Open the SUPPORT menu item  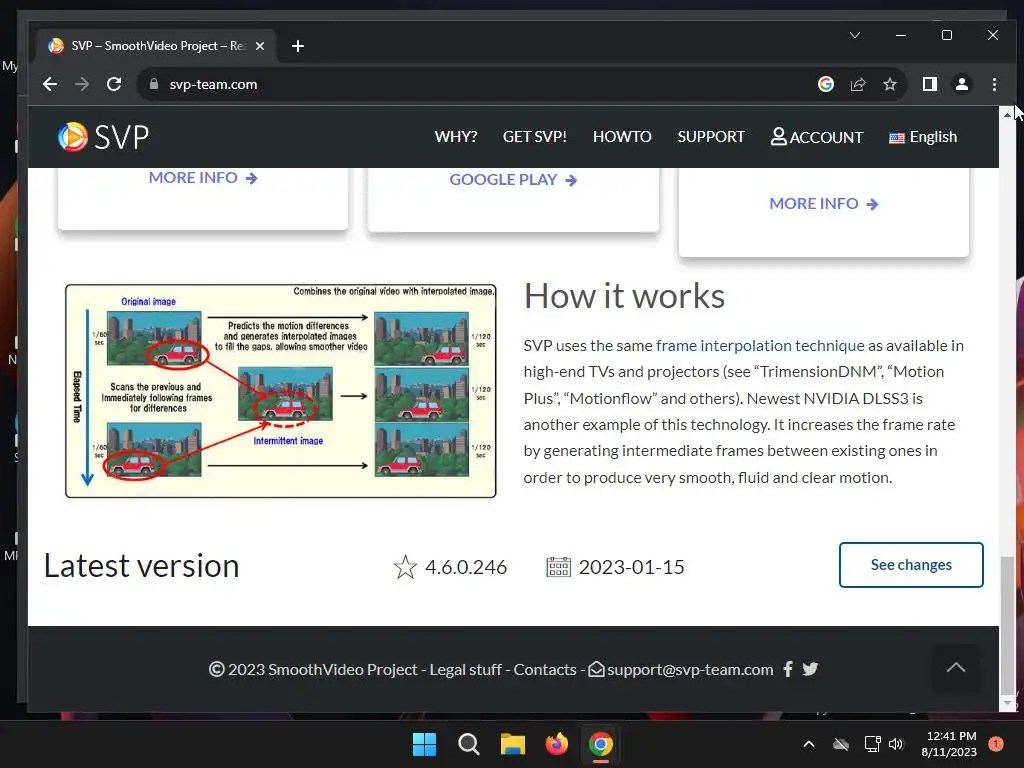click(x=711, y=136)
